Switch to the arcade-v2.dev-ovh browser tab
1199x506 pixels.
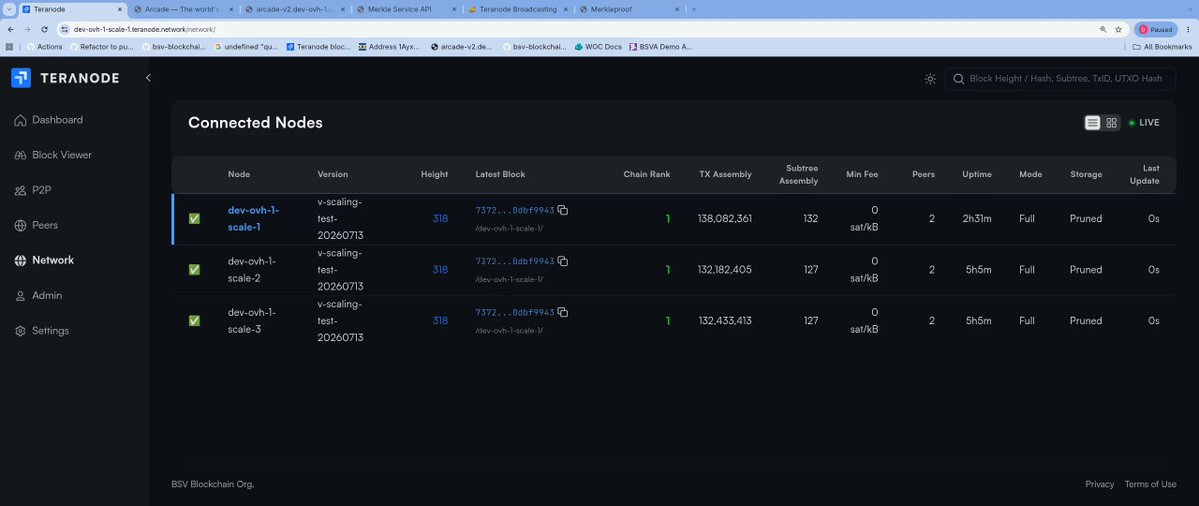coord(294,9)
